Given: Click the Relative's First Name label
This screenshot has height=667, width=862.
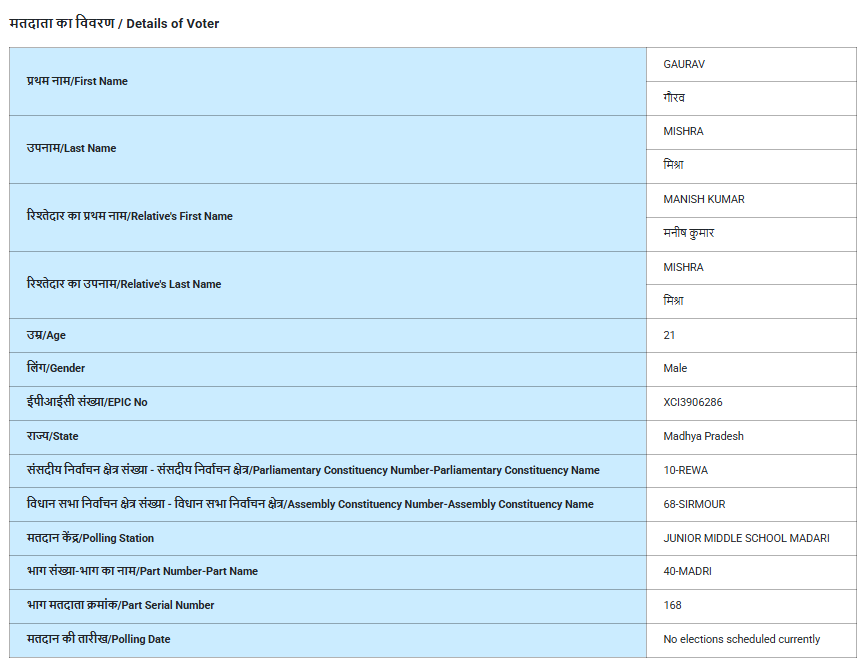Looking at the screenshot, I should tap(130, 216).
